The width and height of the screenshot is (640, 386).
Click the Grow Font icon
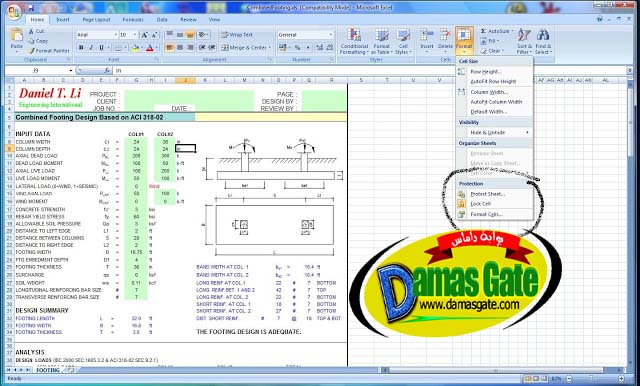tap(144, 35)
